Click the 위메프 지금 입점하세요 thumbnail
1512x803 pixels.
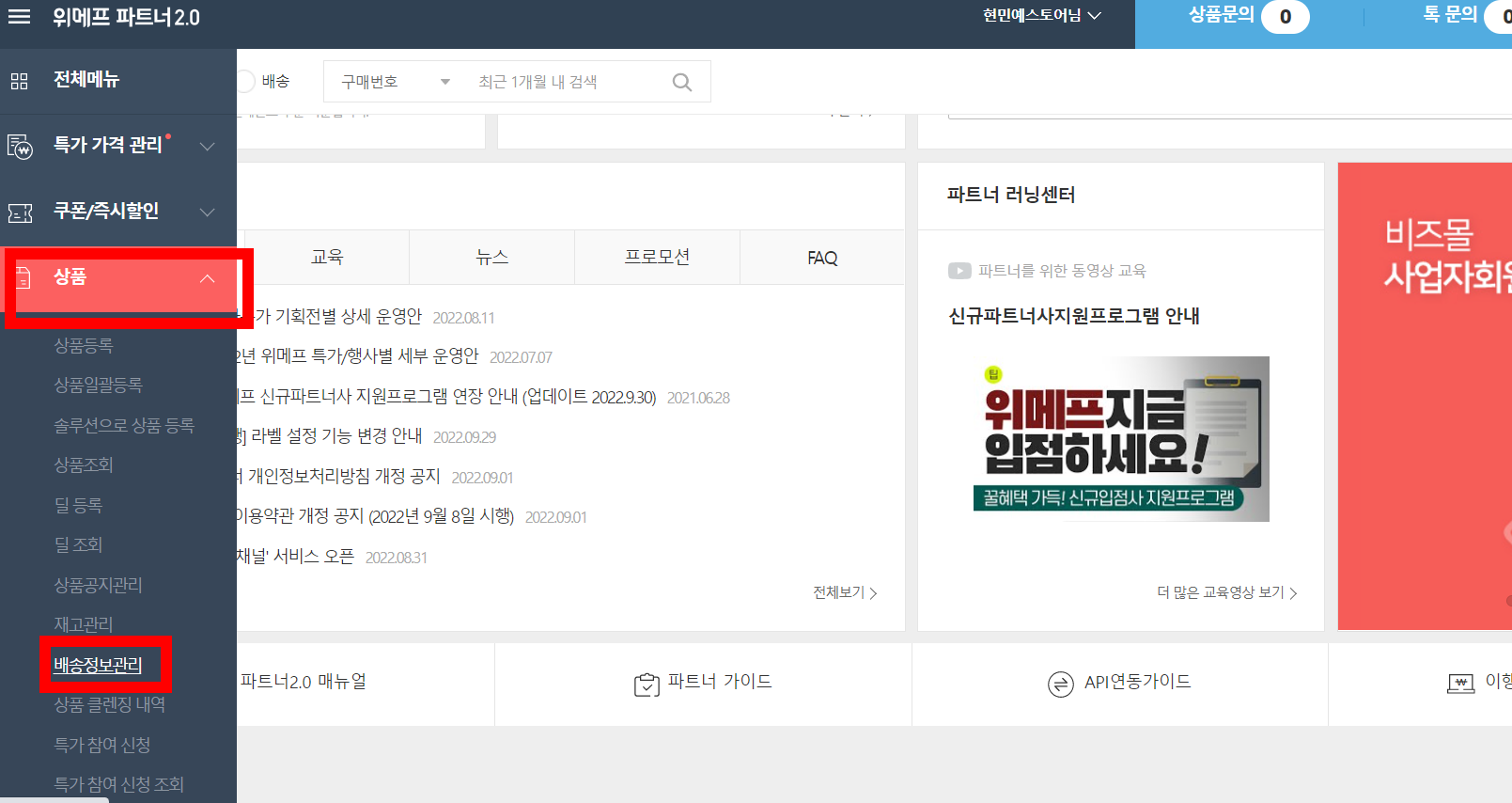tap(1121, 439)
